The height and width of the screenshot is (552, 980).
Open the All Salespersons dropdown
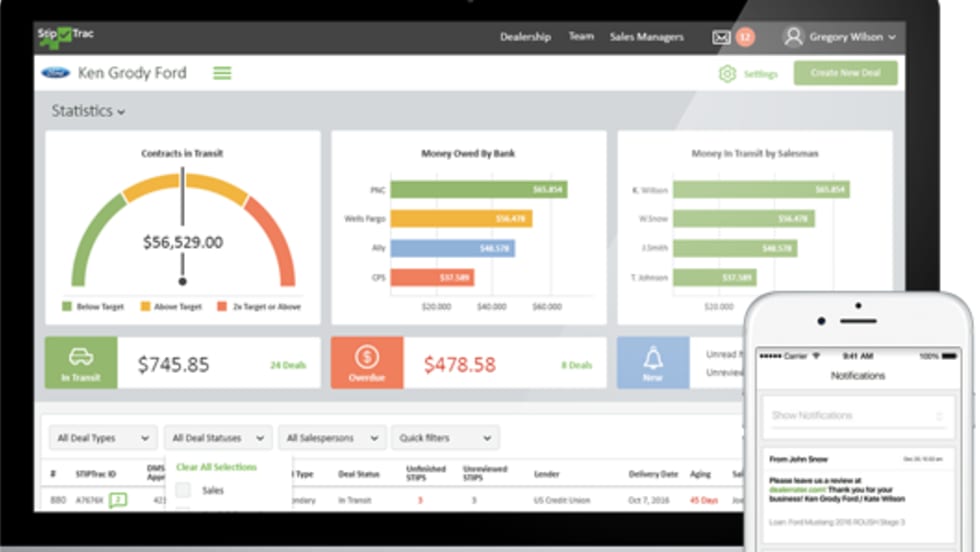[331, 438]
